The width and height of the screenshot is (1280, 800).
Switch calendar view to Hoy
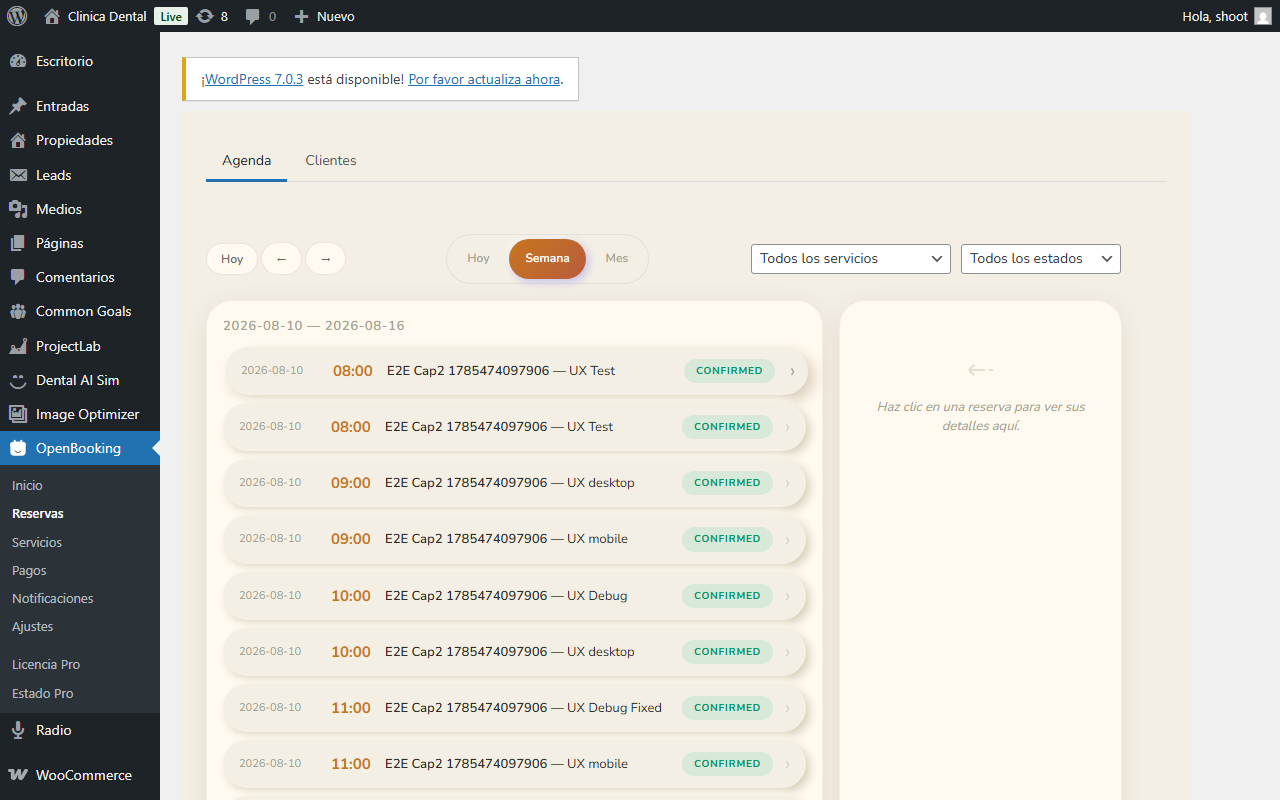(x=479, y=258)
